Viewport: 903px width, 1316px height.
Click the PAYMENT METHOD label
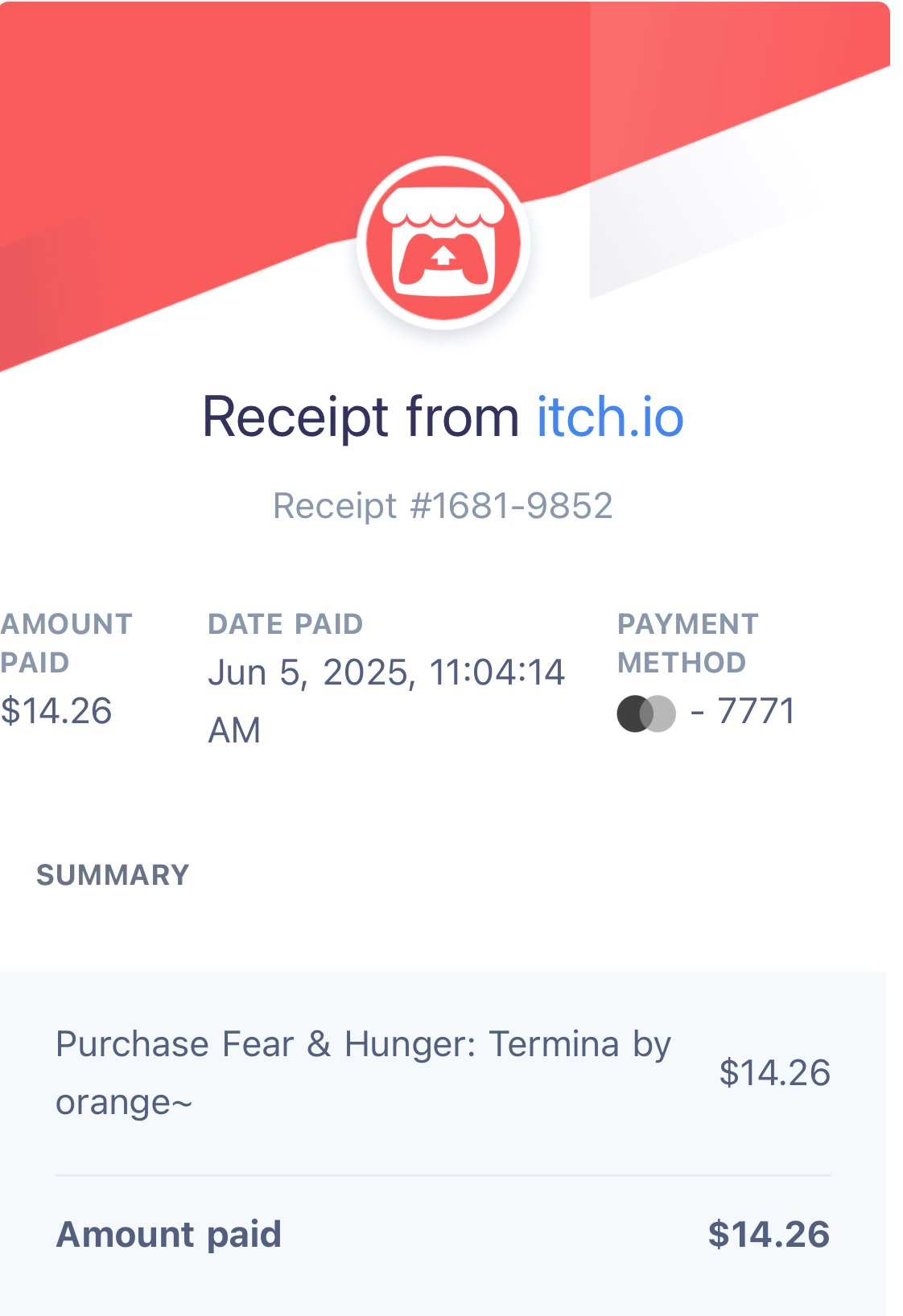click(688, 643)
